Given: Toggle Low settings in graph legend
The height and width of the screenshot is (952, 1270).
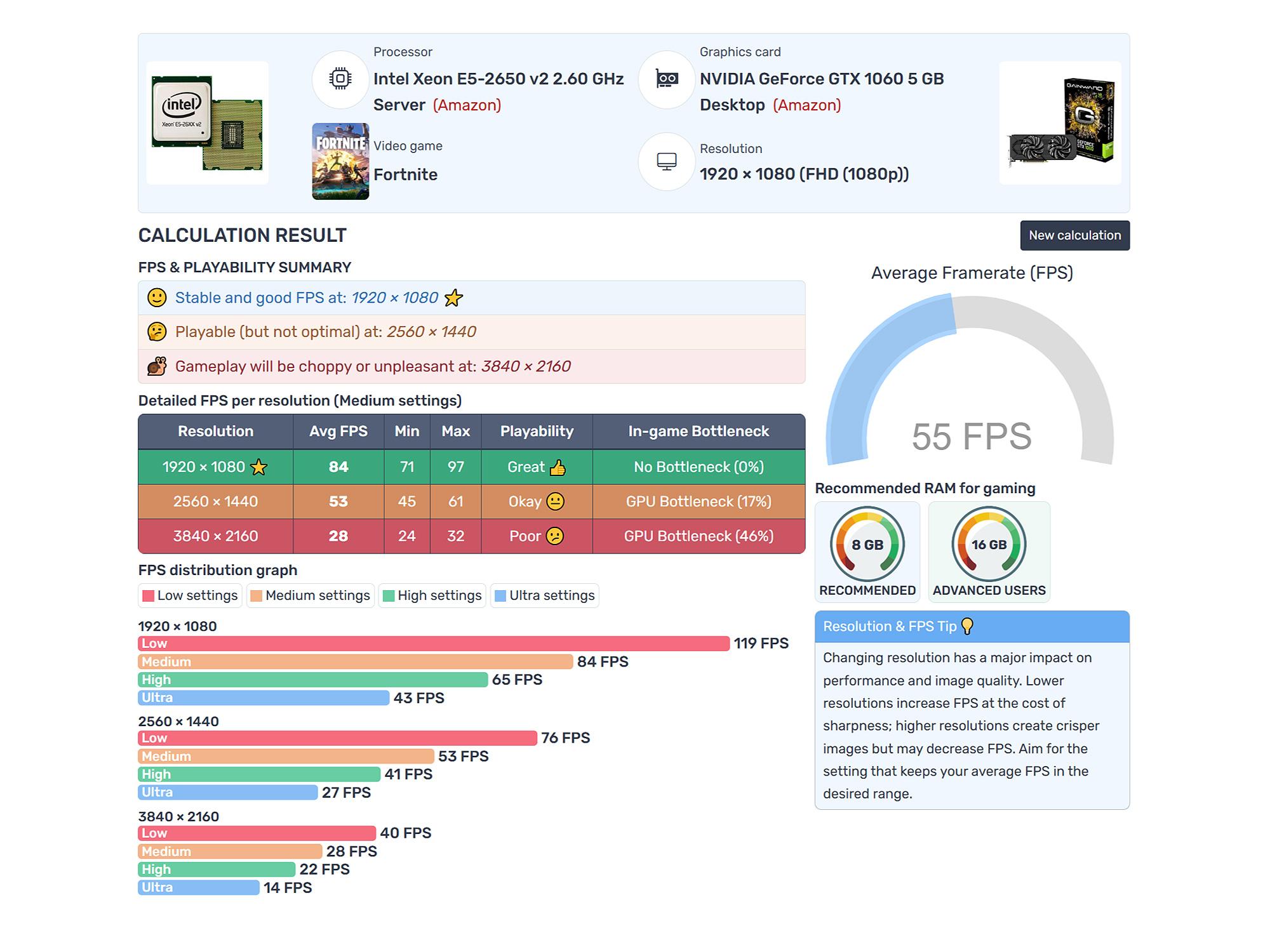Looking at the screenshot, I should pos(190,595).
